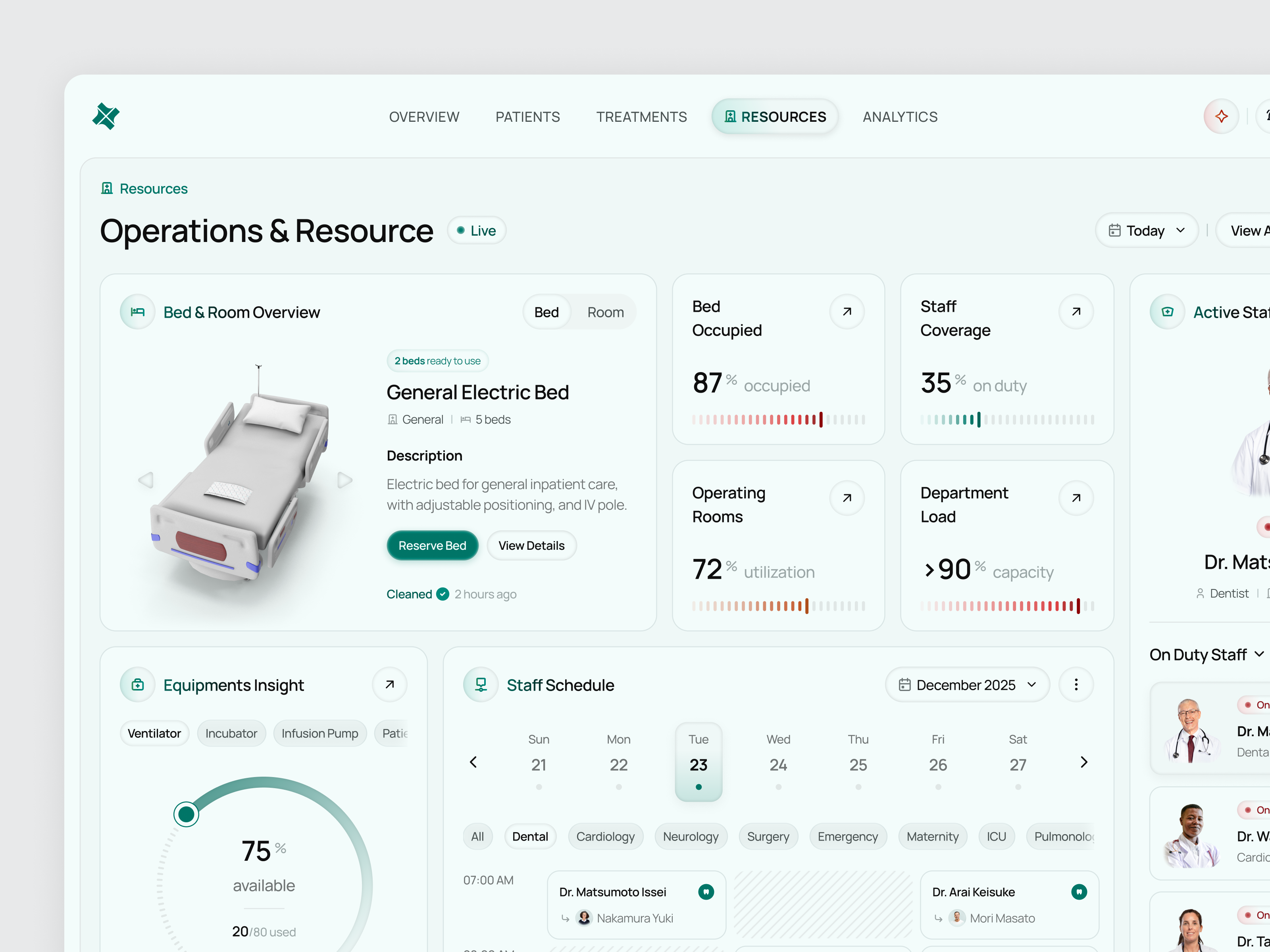This screenshot has width=1270, height=952.
Task: Select the sparkle assistant icon top right
Action: 1222,116
